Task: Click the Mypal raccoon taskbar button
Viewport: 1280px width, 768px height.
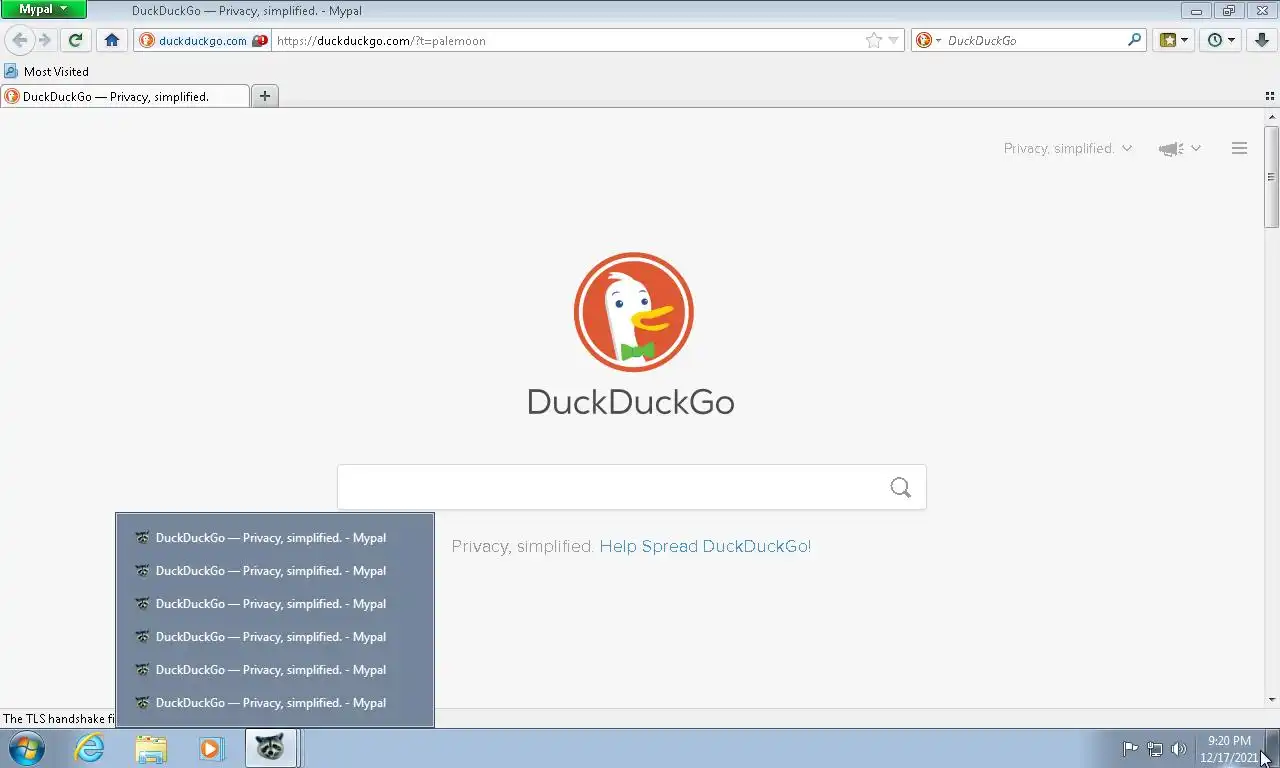Action: [271, 748]
